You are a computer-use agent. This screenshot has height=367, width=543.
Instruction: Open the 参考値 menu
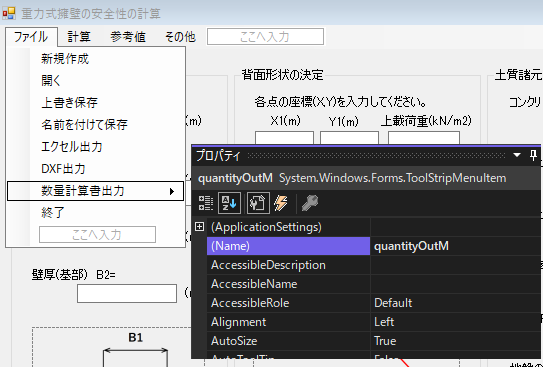coord(128,37)
